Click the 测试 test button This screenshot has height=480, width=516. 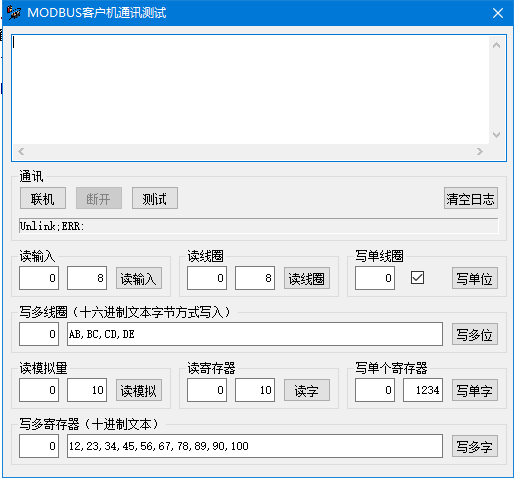click(x=155, y=198)
